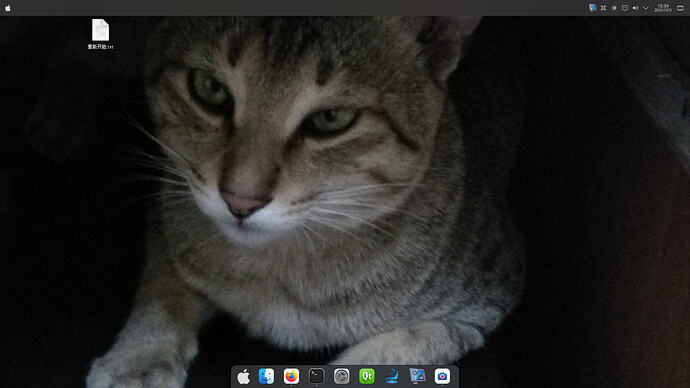
Task: Click the Apple logo launcher in the dock
Action: 243,377
